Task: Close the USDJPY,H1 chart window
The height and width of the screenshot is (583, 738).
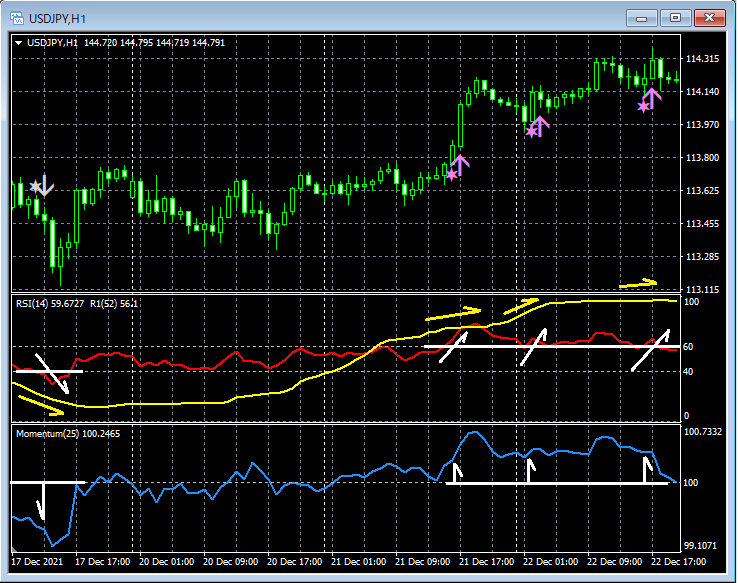Action: point(709,18)
